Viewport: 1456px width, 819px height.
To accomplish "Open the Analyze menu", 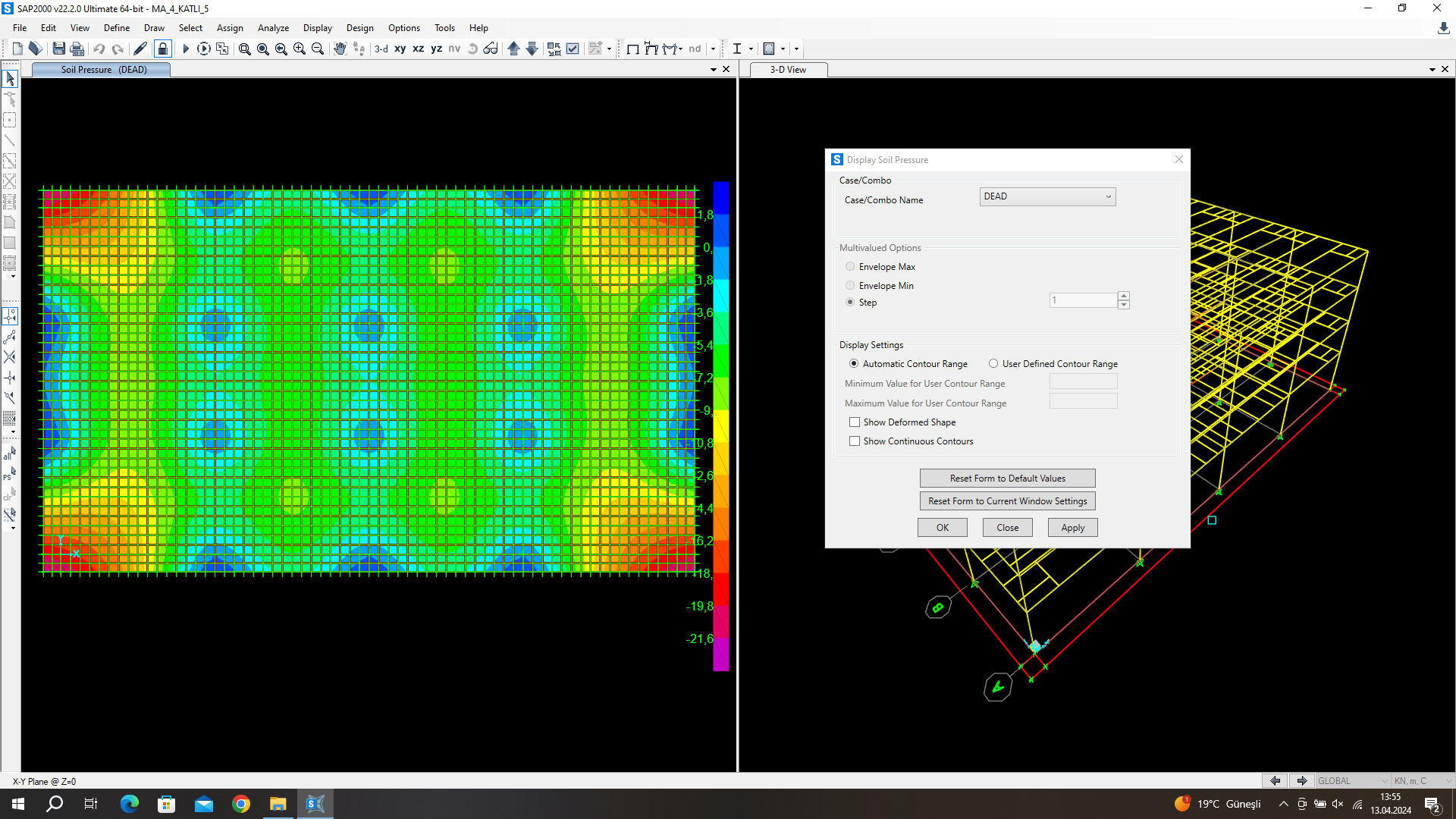I will point(273,28).
